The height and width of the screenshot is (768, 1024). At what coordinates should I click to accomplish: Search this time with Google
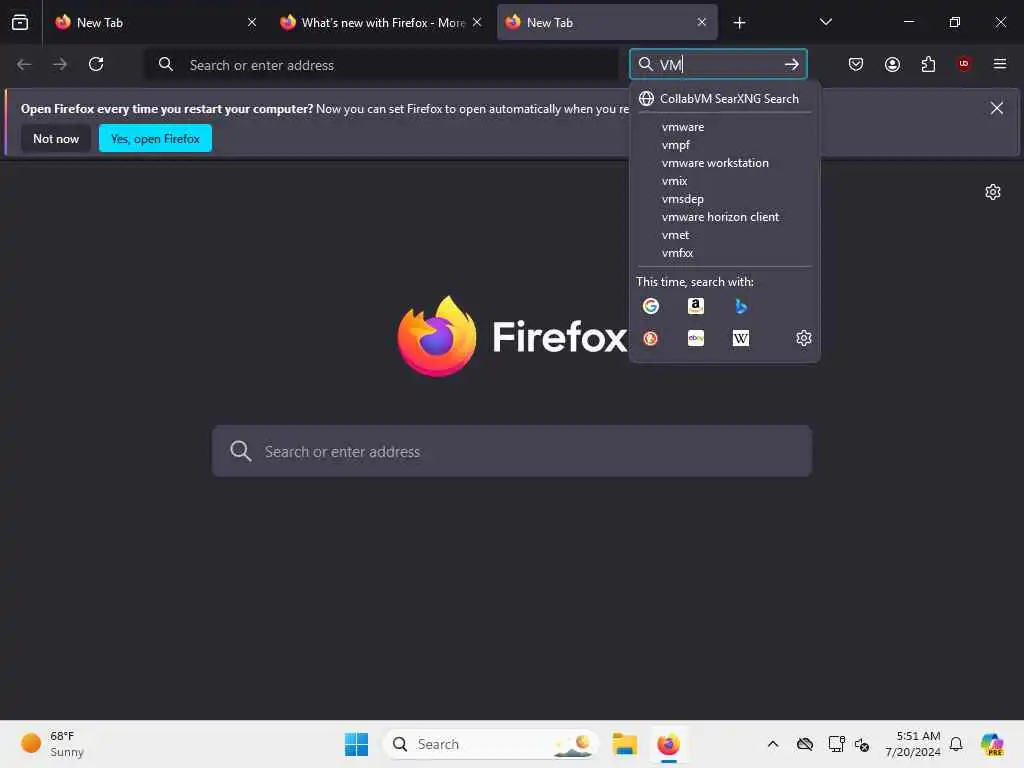point(650,306)
